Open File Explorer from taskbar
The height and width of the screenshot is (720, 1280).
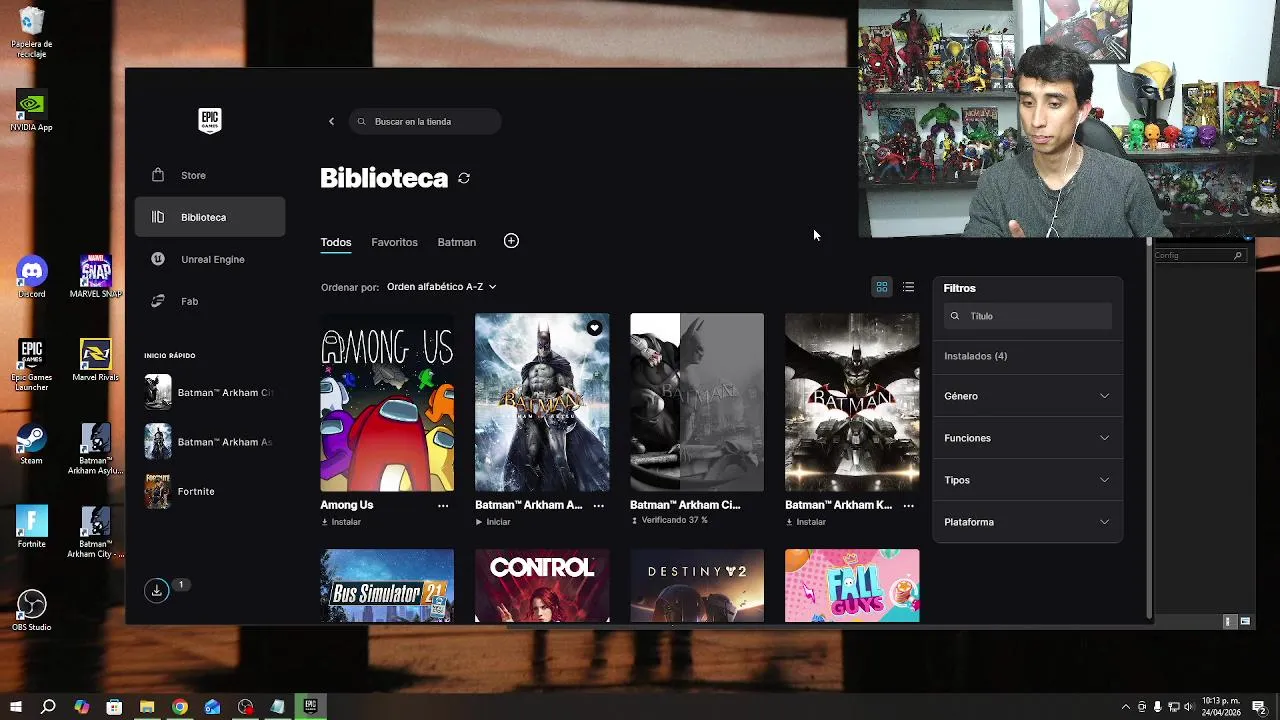click(x=147, y=707)
